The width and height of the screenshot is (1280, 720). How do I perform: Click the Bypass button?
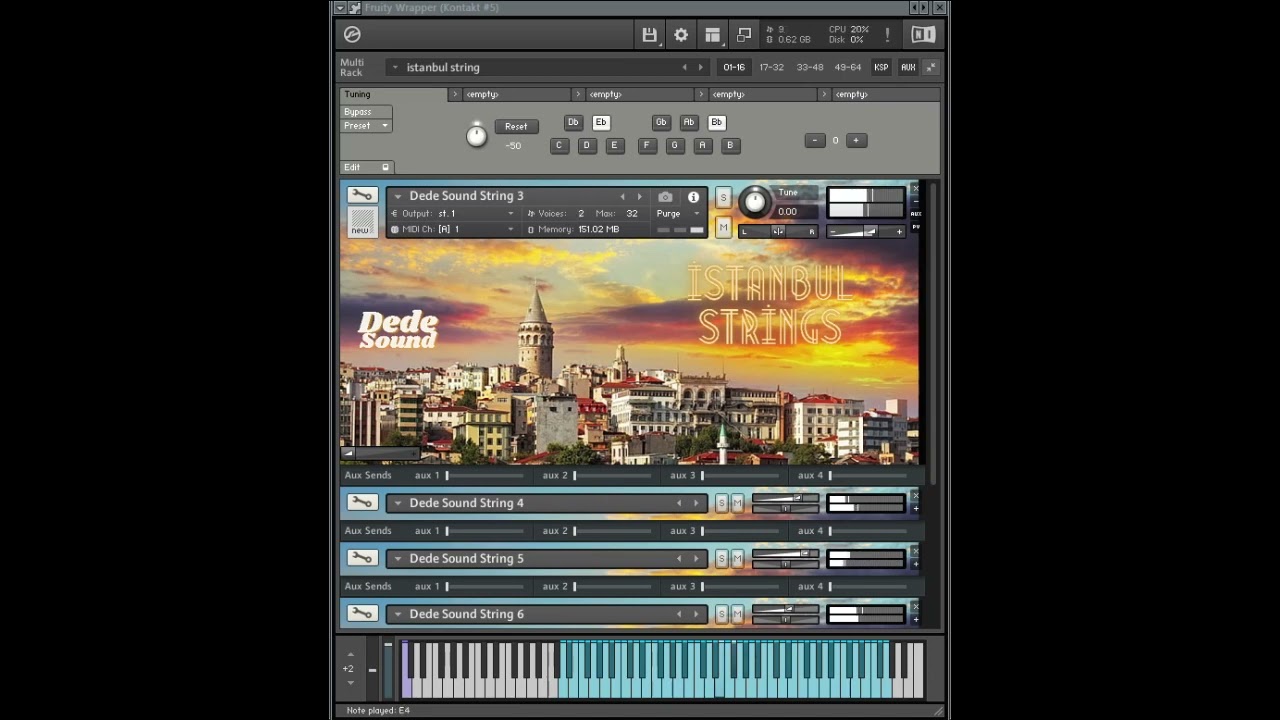click(366, 112)
